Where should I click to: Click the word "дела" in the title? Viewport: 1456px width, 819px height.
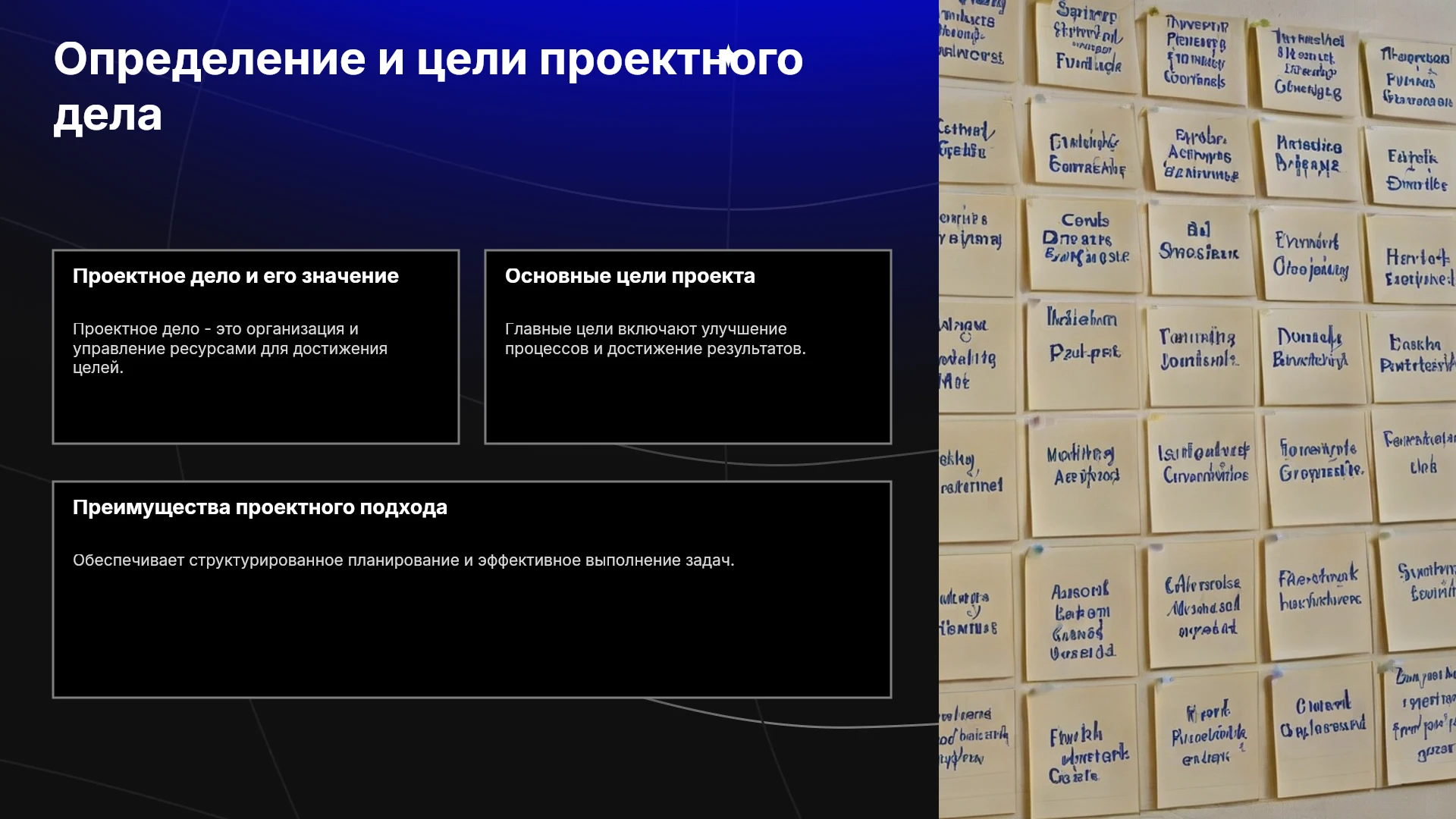point(108,115)
